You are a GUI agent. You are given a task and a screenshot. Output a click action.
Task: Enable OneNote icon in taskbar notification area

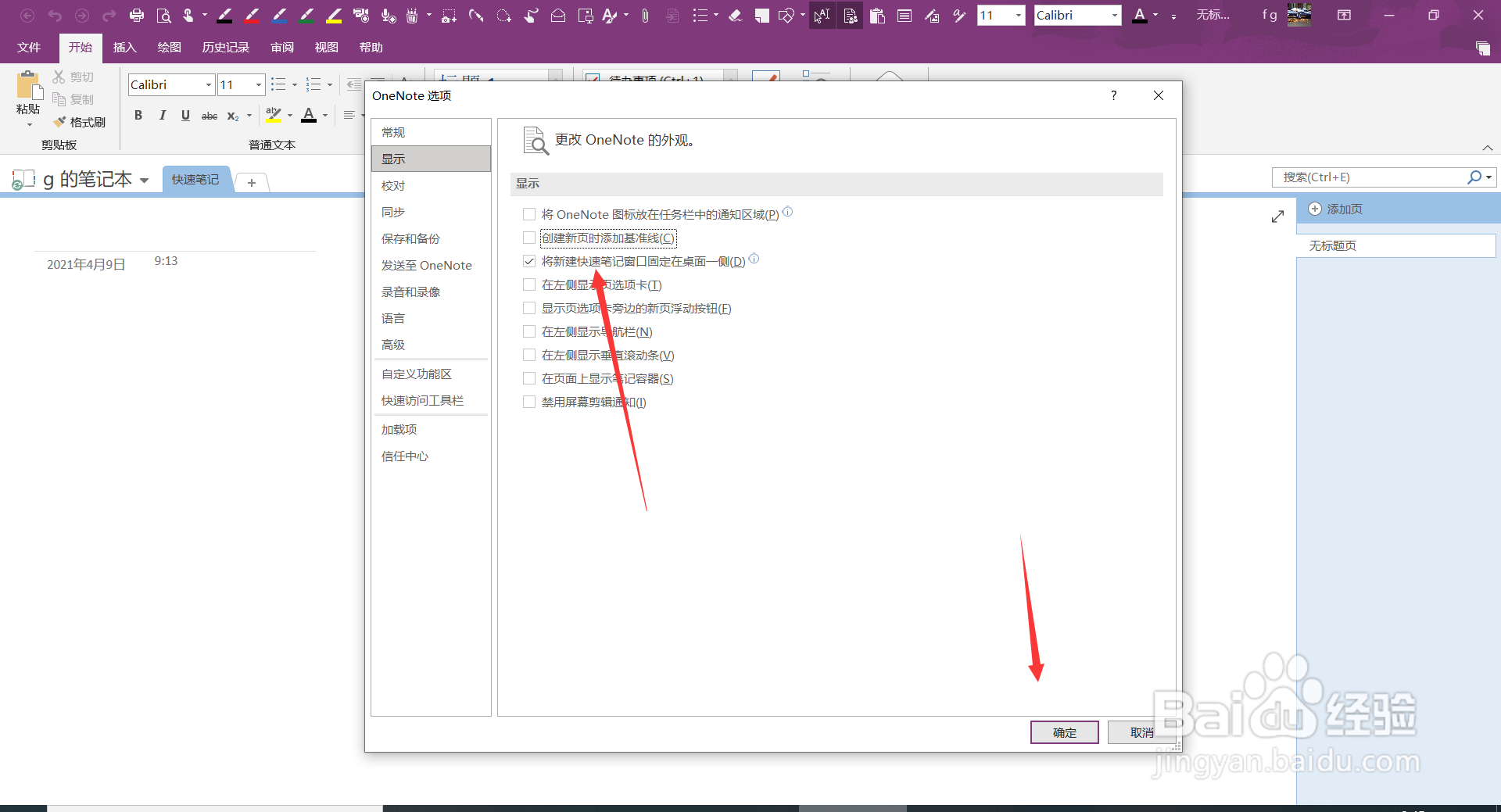[x=529, y=214]
